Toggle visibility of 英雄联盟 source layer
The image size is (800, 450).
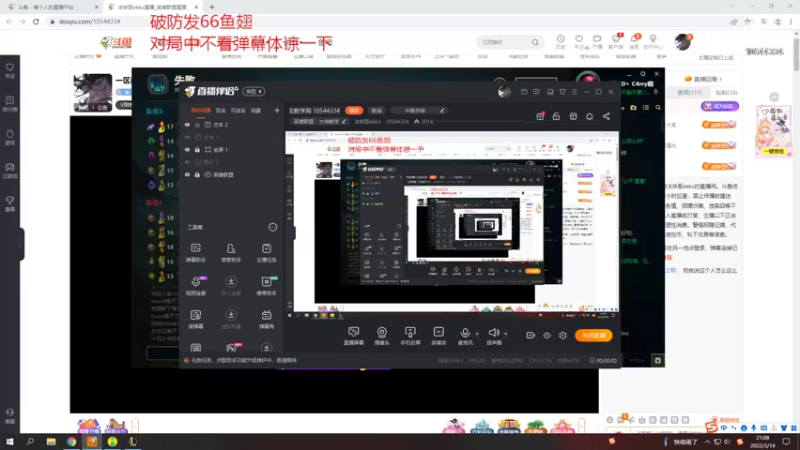(187, 174)
